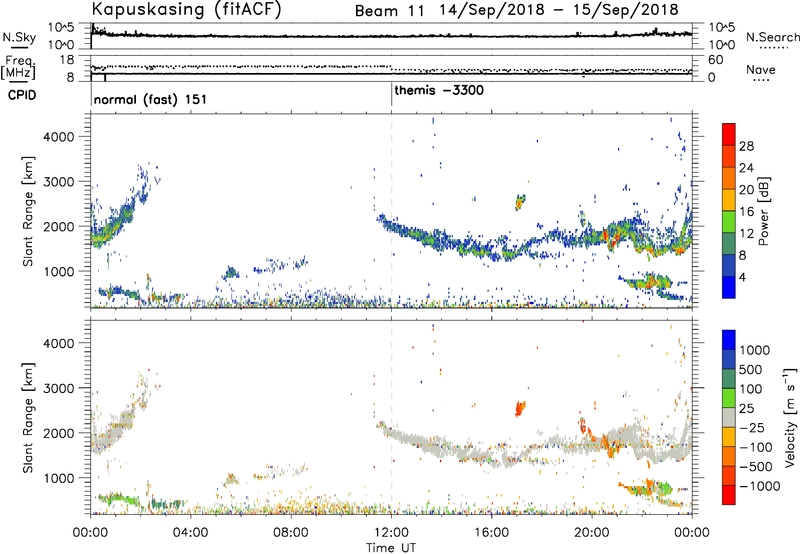Click the 500 tick on Velocity colorbar
Viewport: 800px width, 554px height.
click(751, 370)
